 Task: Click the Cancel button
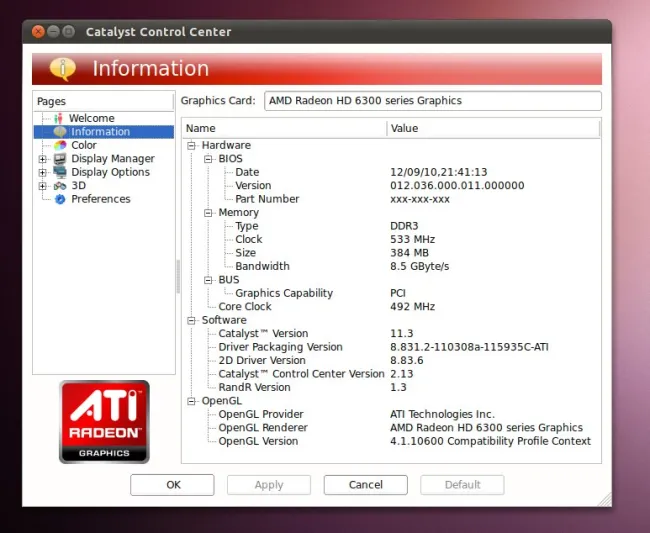tap(366, 485)
